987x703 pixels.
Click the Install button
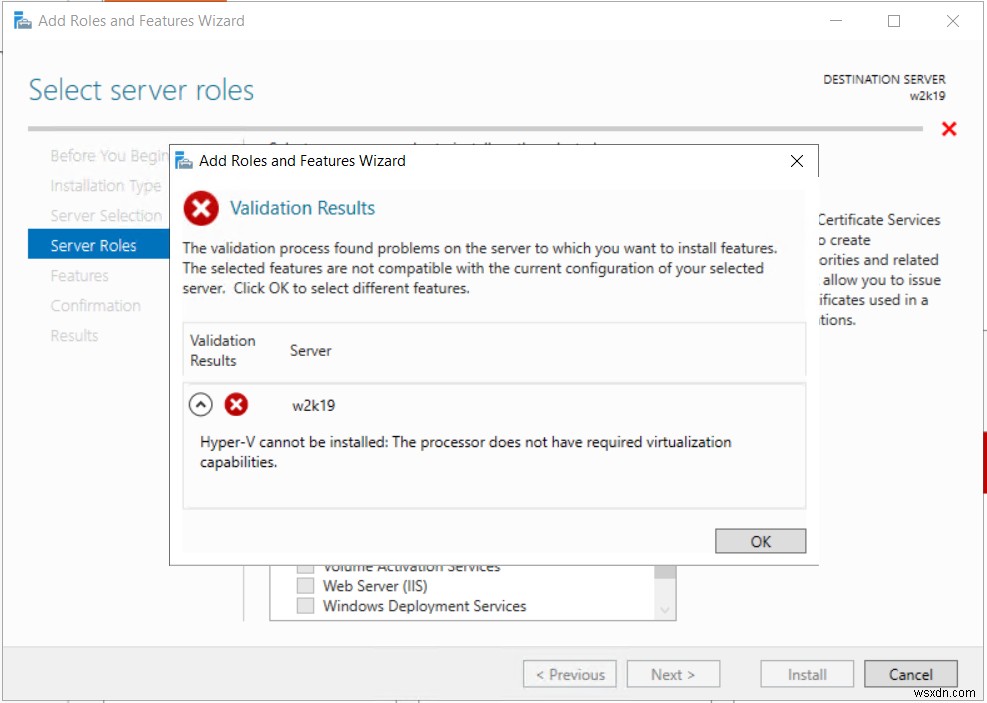tap(806, 673)
